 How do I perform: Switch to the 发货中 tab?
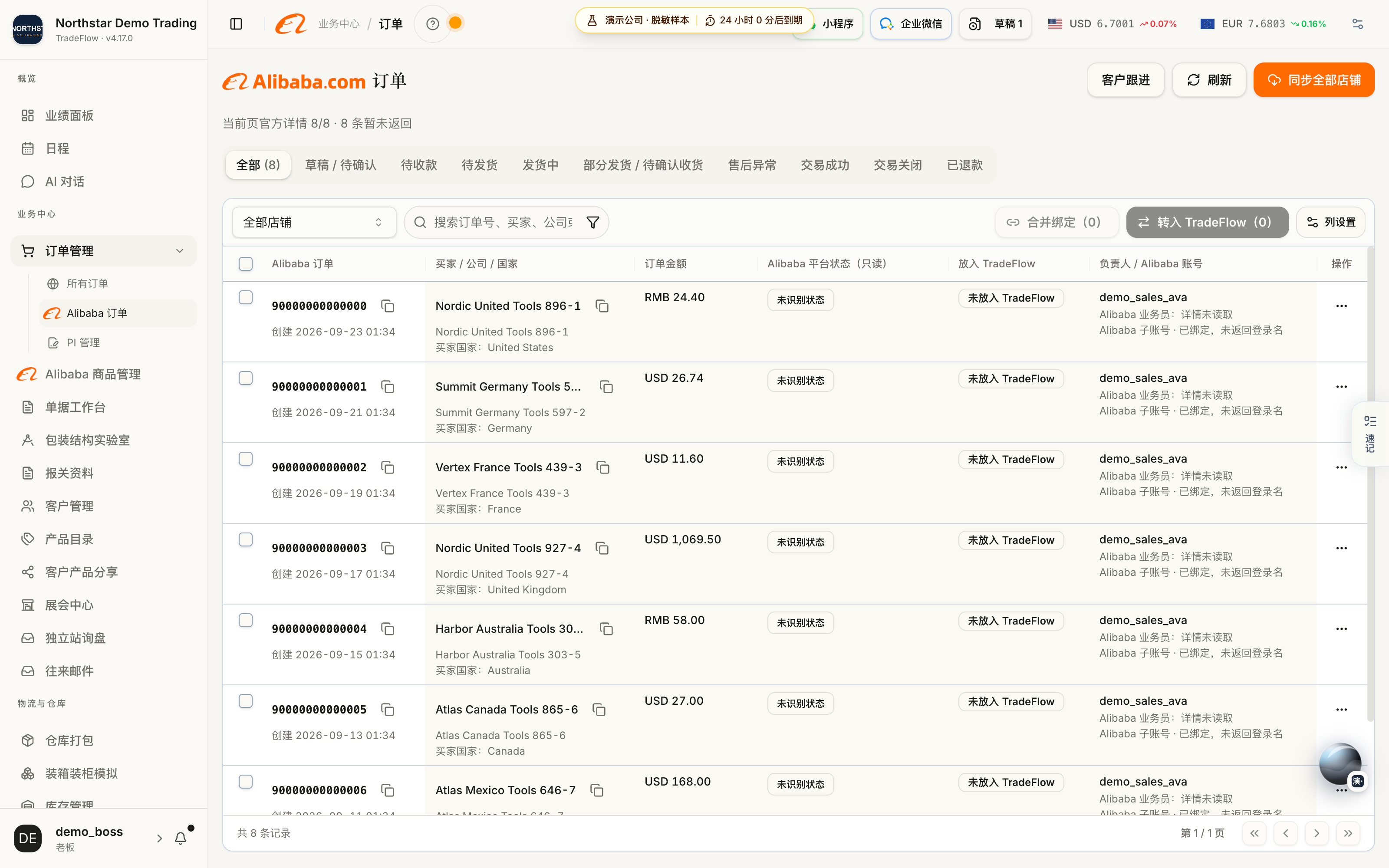coord(540,165)
